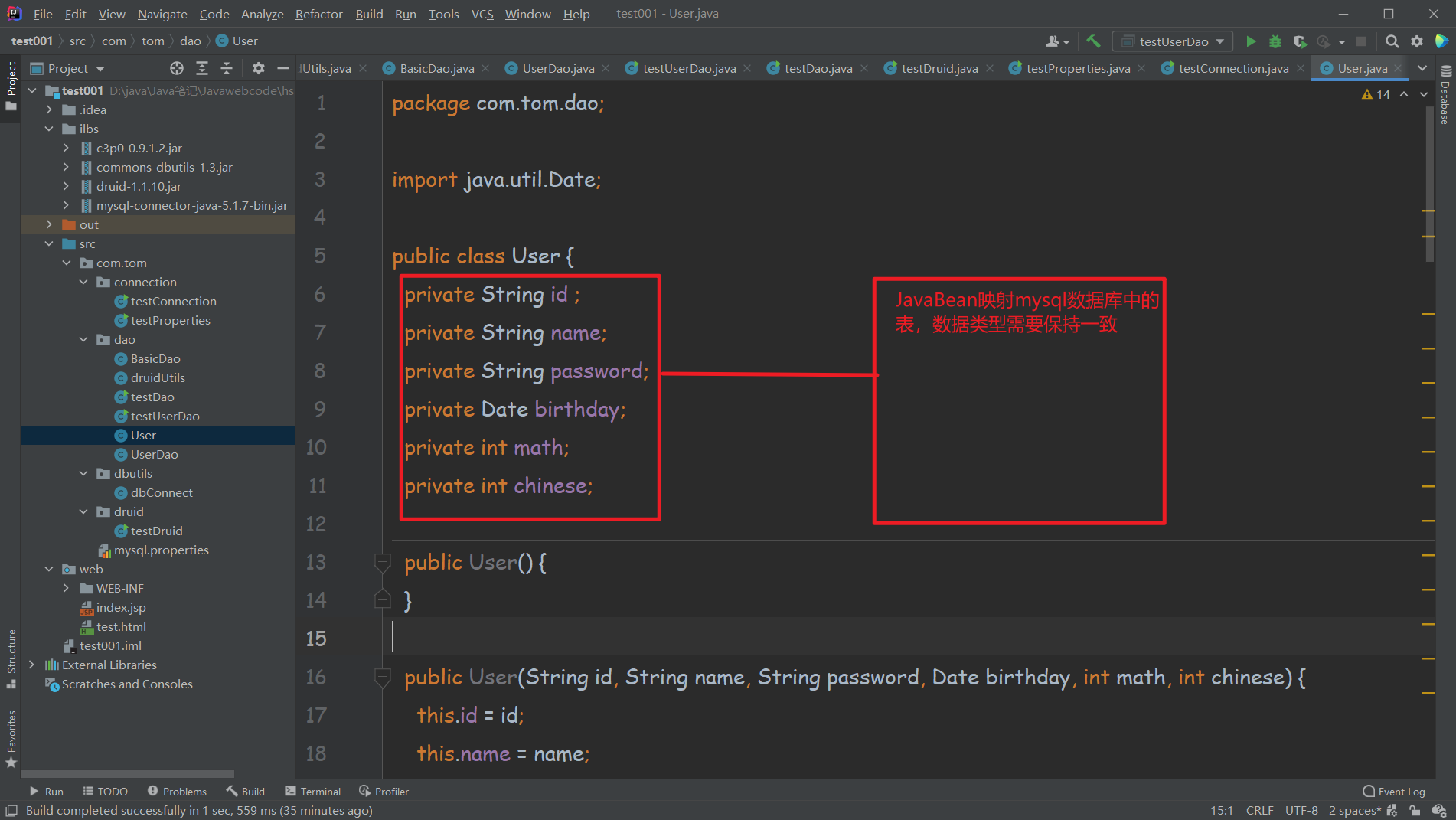Click the warnings indicator showing 14

[x=1376, y=94]
